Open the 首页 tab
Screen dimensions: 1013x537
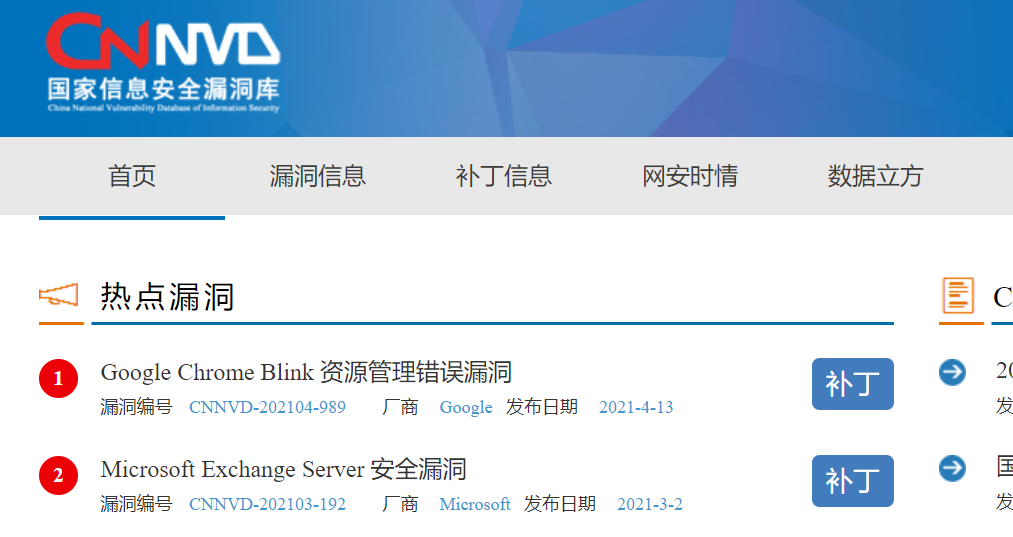tap(132, 176)
